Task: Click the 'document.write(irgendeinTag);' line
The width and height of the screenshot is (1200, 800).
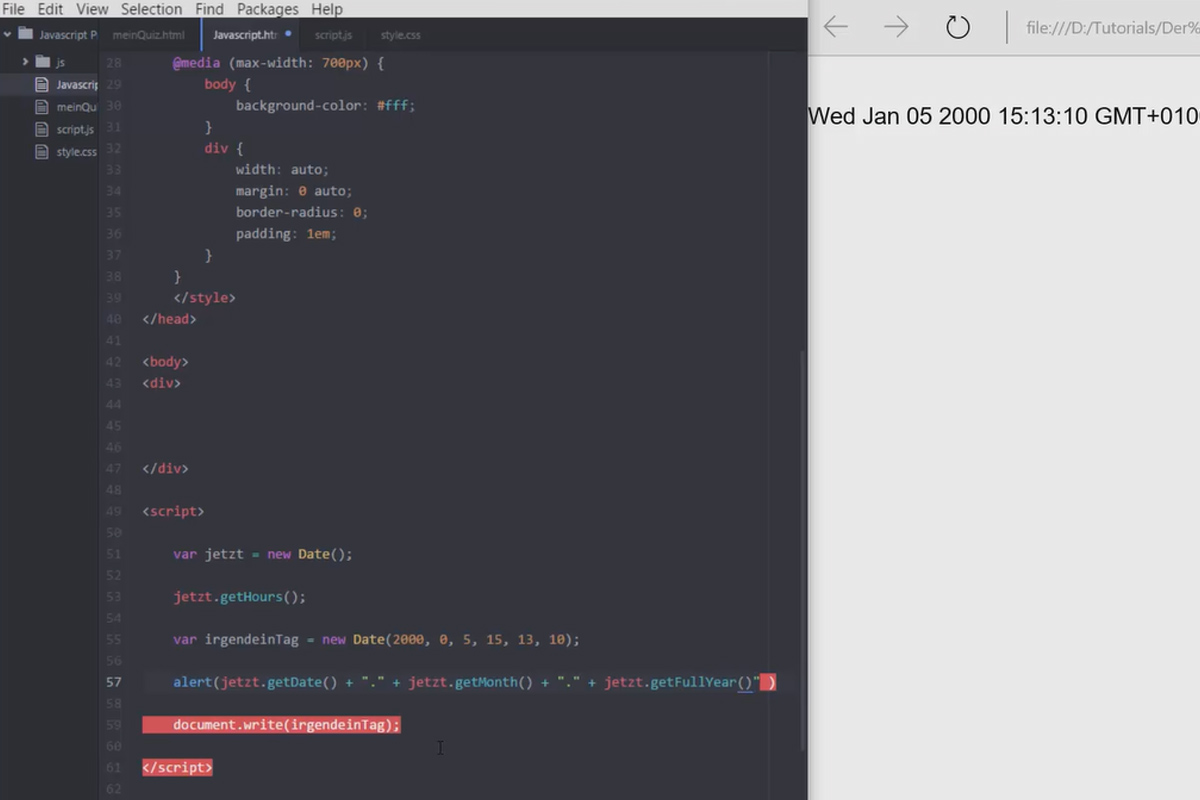Action: 286,725
